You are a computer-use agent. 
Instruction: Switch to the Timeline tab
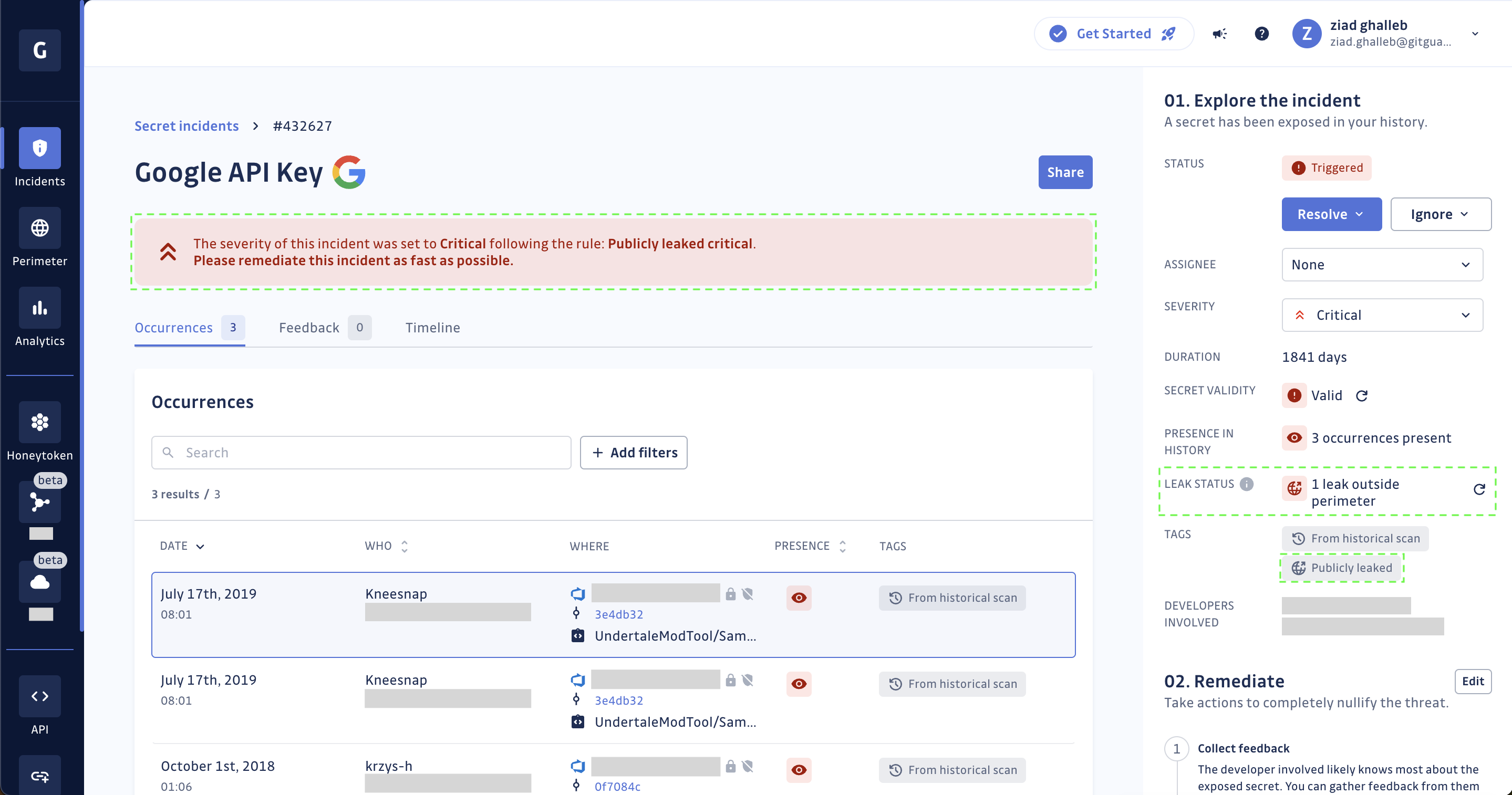[x=432, y=328]
